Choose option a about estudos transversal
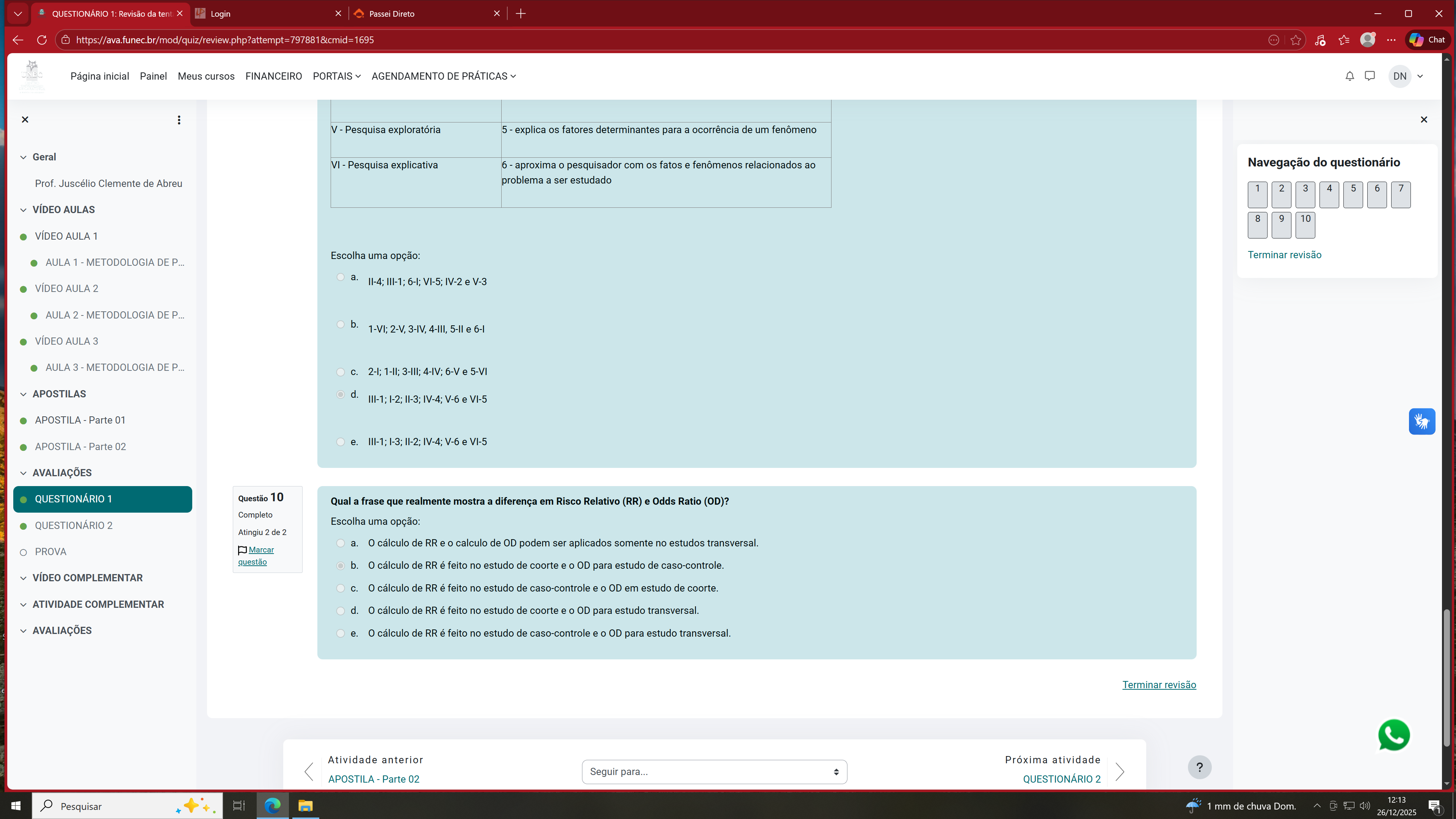 coord(340,543)
